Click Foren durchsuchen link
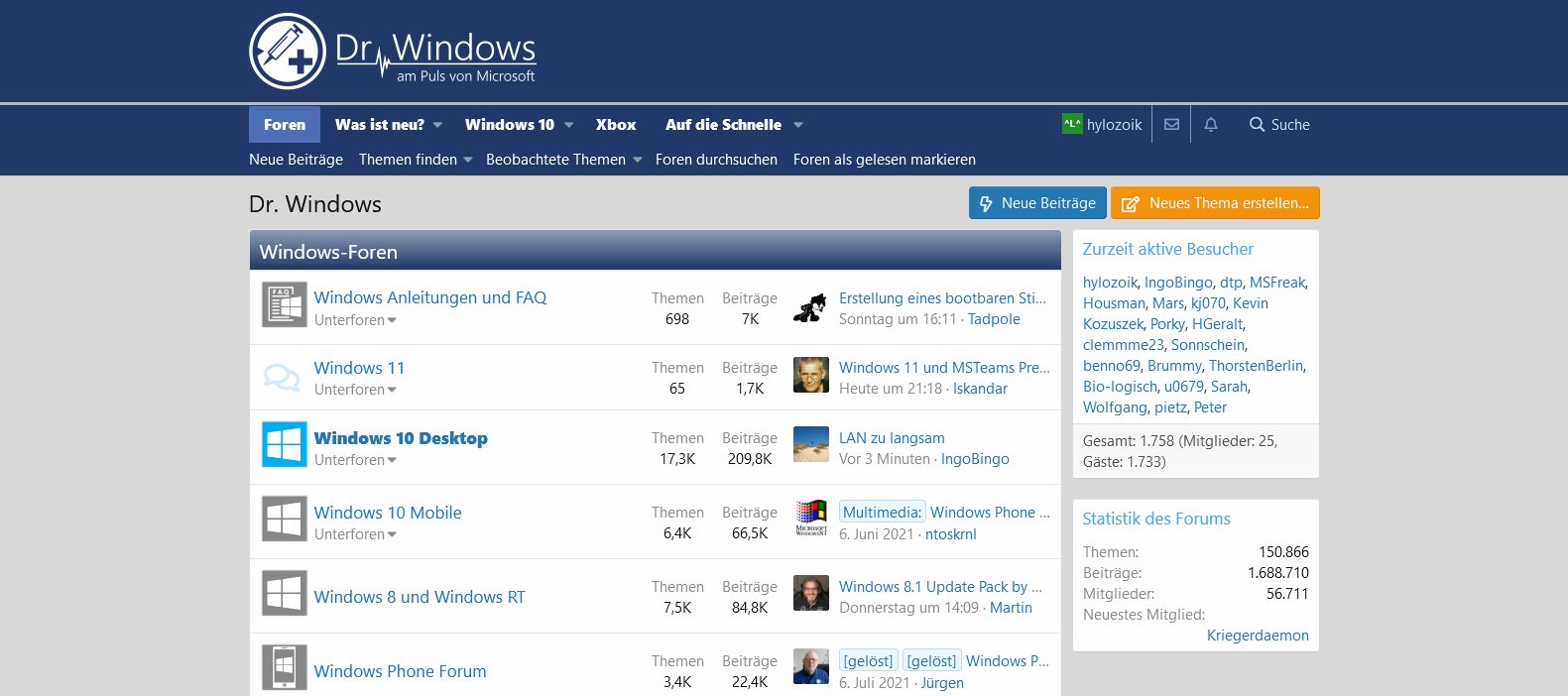 click(x=716, y=160)
